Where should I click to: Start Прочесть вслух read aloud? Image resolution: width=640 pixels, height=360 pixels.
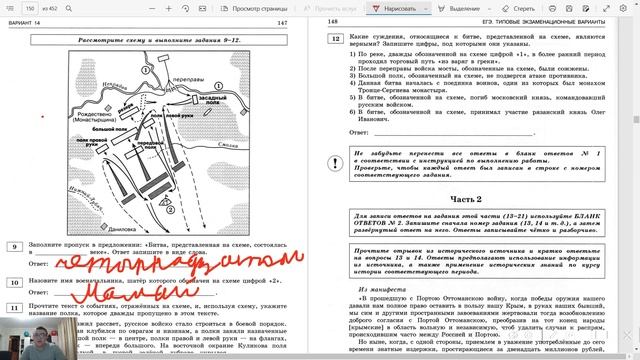pyautogui.click(x=330, y=8)
